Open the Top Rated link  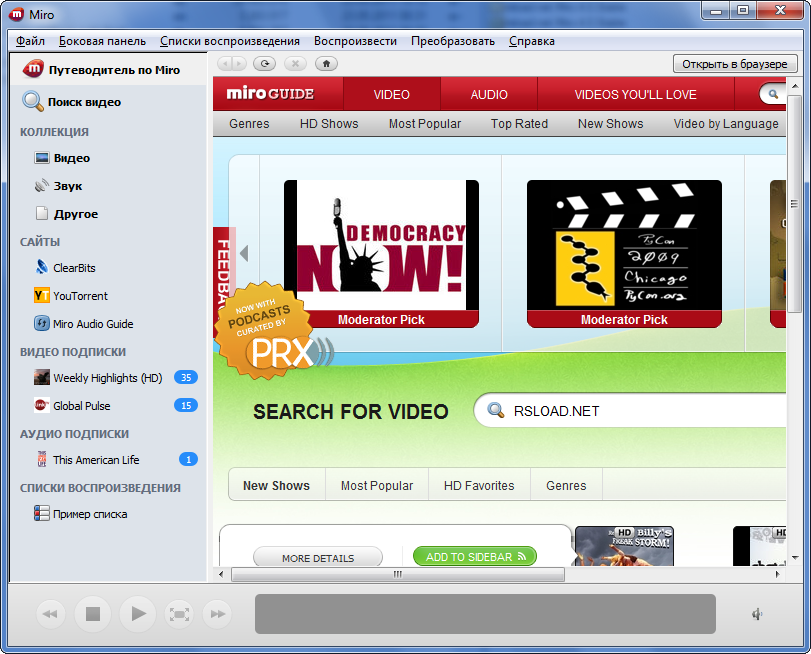coord(519,124)
